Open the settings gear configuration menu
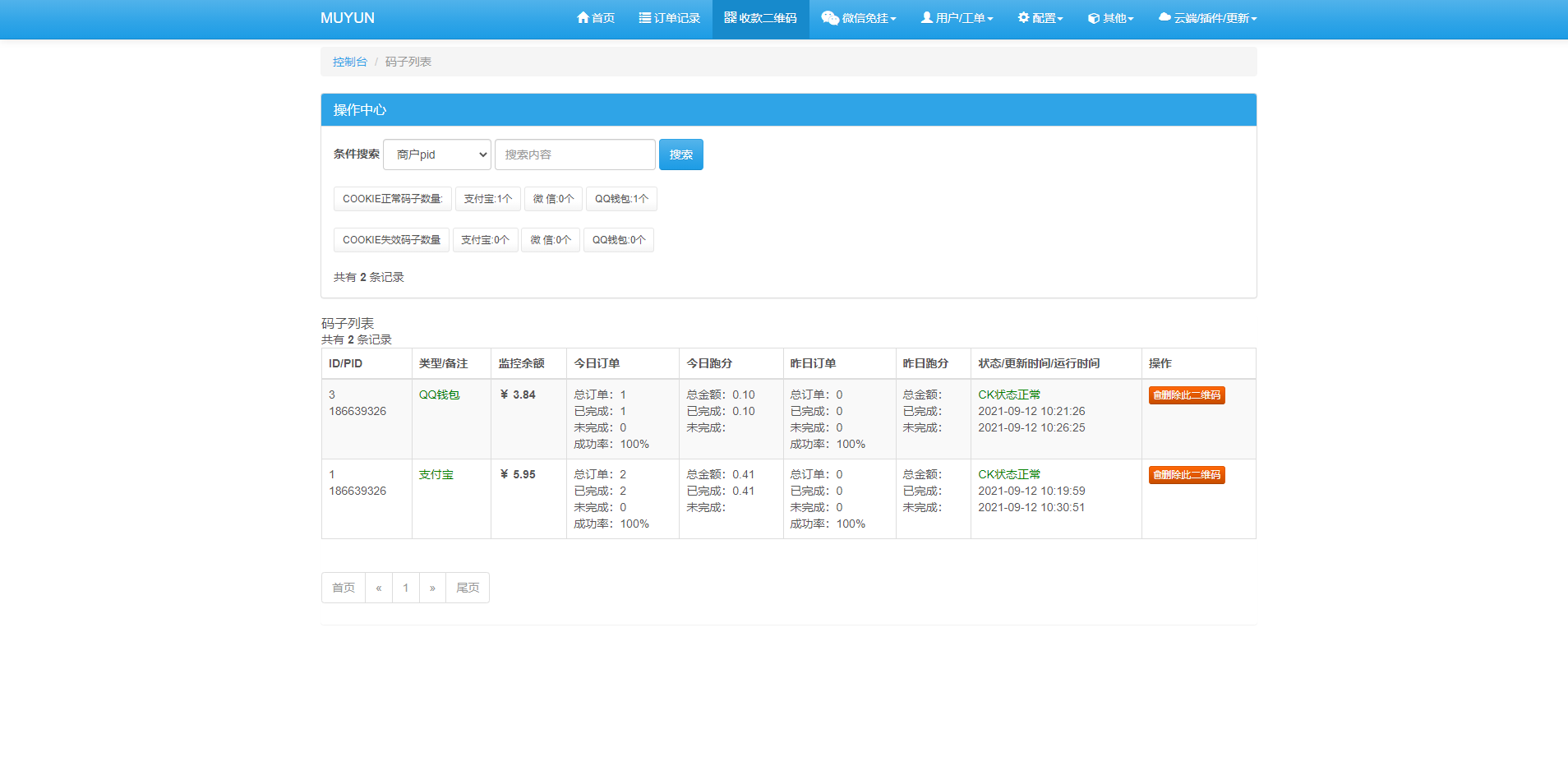The width and height of the screenshot is (1568, 766). 1023,18
